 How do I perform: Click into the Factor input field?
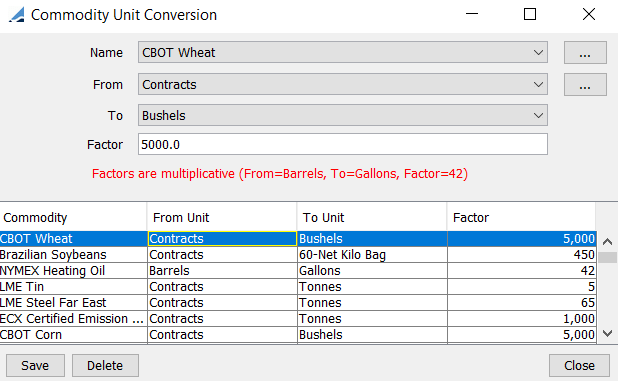[x=343, y=144]
